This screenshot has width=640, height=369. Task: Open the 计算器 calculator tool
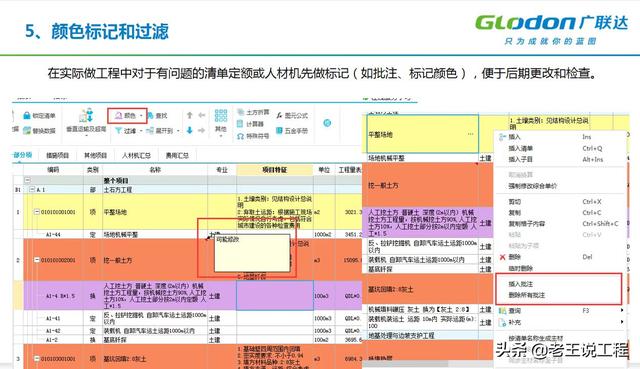[x=251, y=124]
